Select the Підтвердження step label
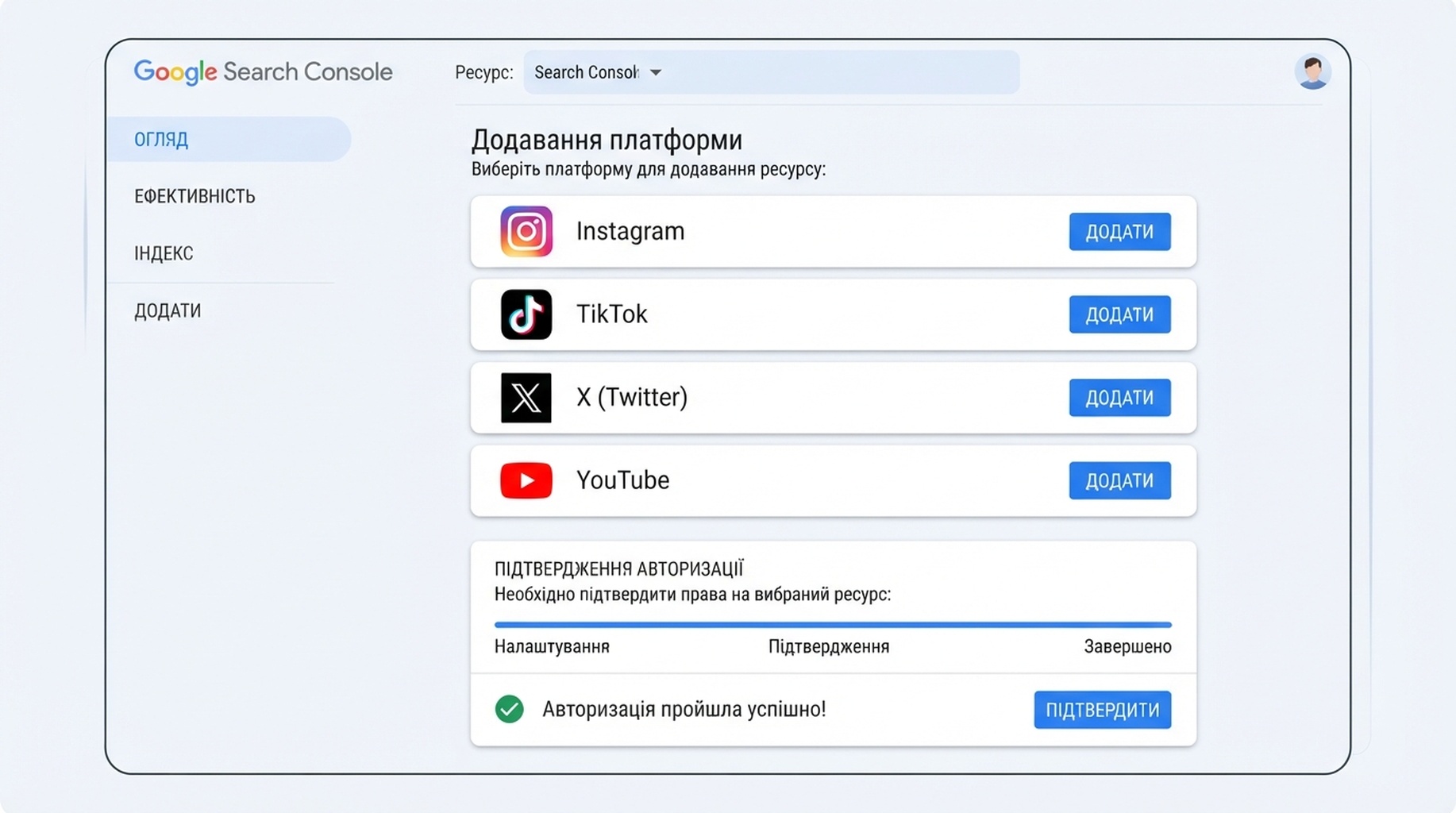1456x813 pixels. 829,647
